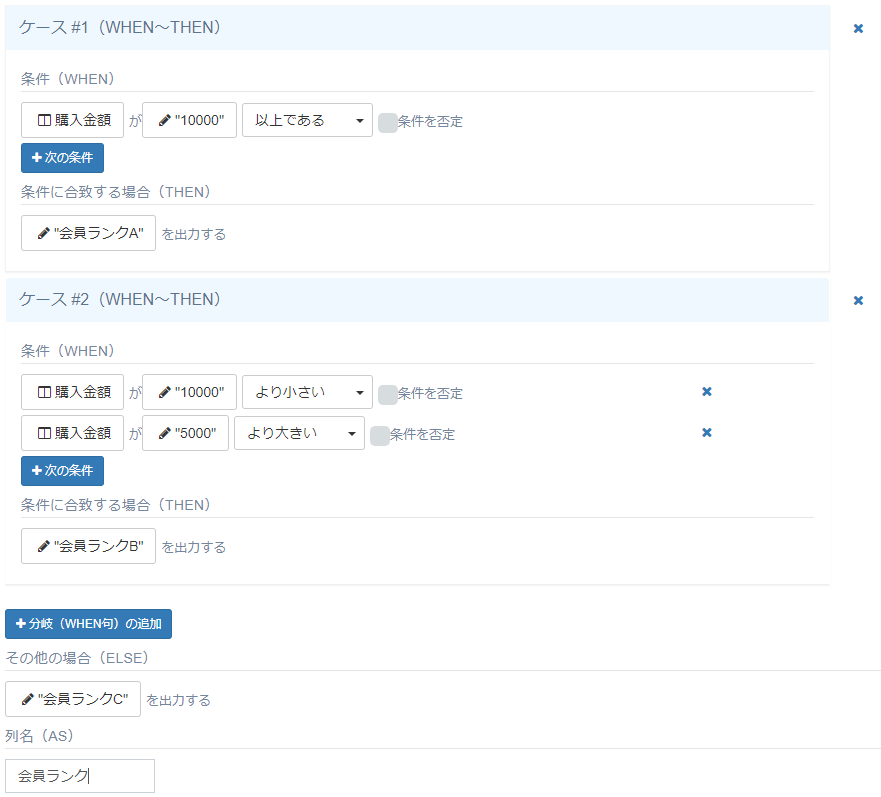Open the 'より小さい' operator dropdown
Screen dimensions: 881x797
click(x=307, y=393)
